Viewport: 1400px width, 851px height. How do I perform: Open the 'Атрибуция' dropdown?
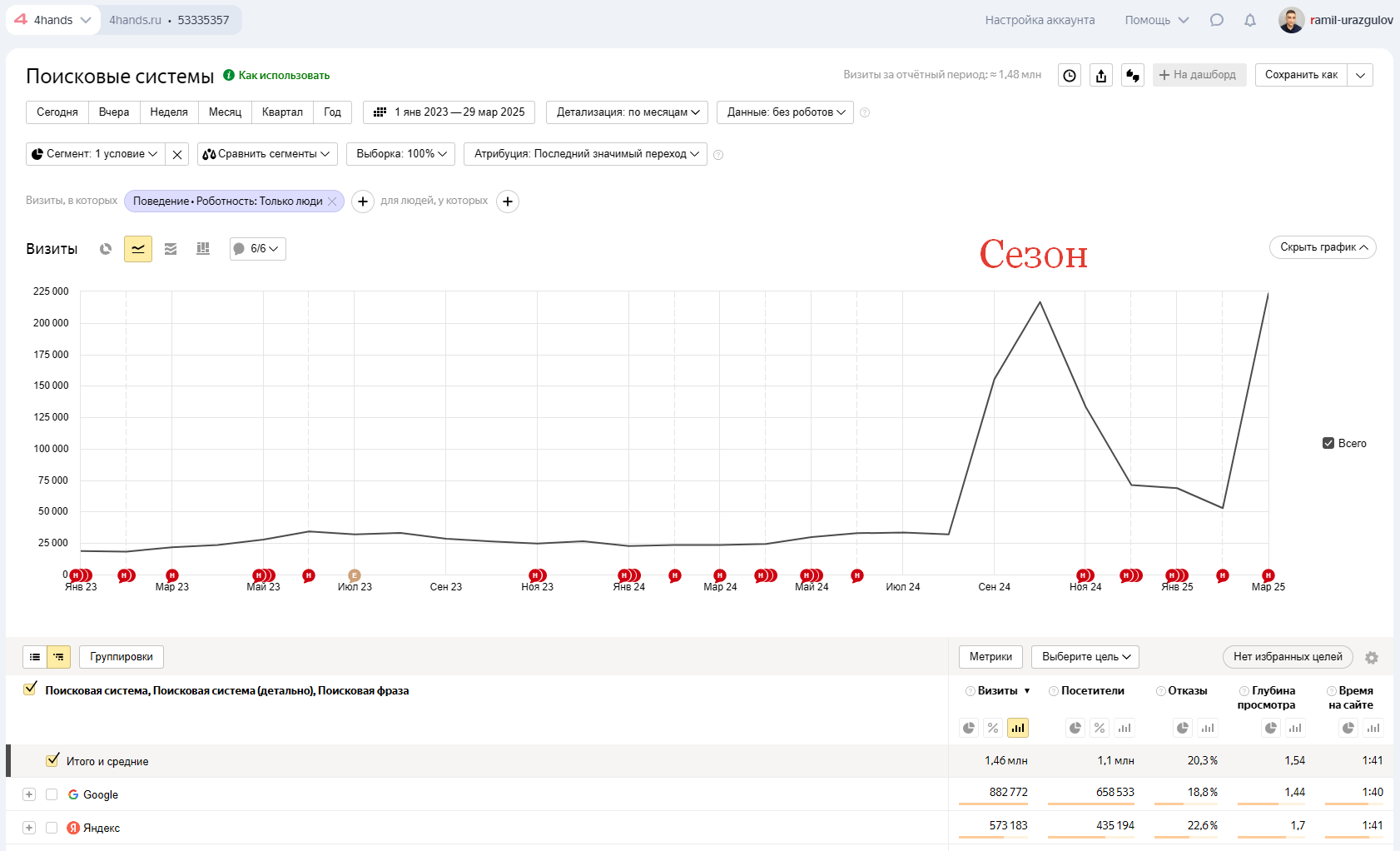pyautogui.click(x=585, y=154)
